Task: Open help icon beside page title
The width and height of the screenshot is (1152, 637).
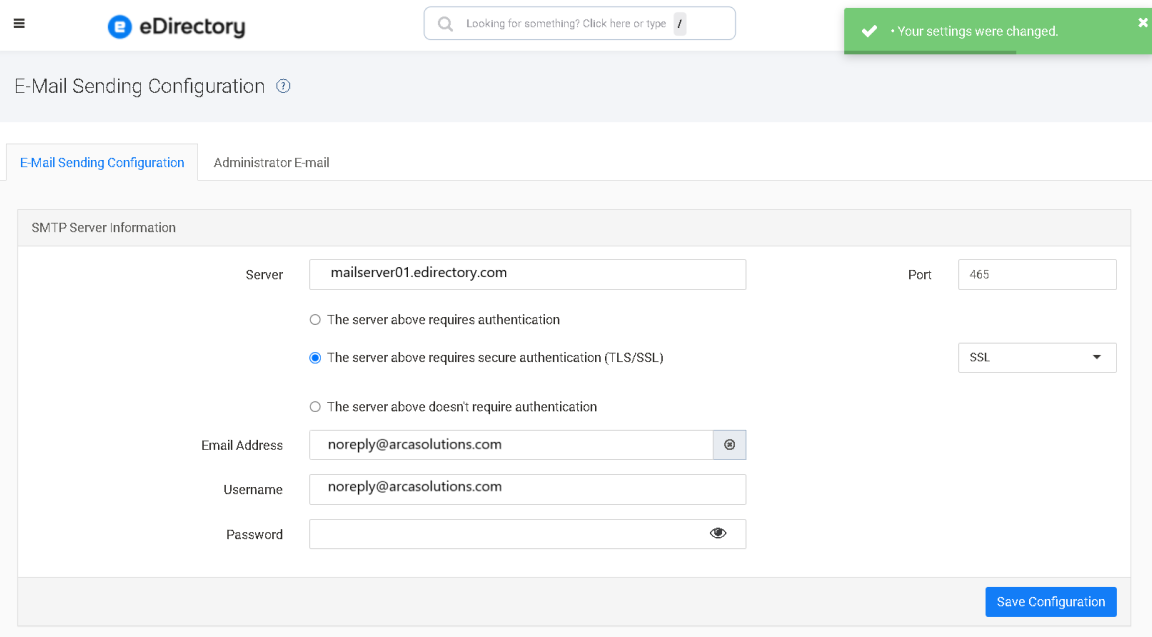Action: point(283,86)
